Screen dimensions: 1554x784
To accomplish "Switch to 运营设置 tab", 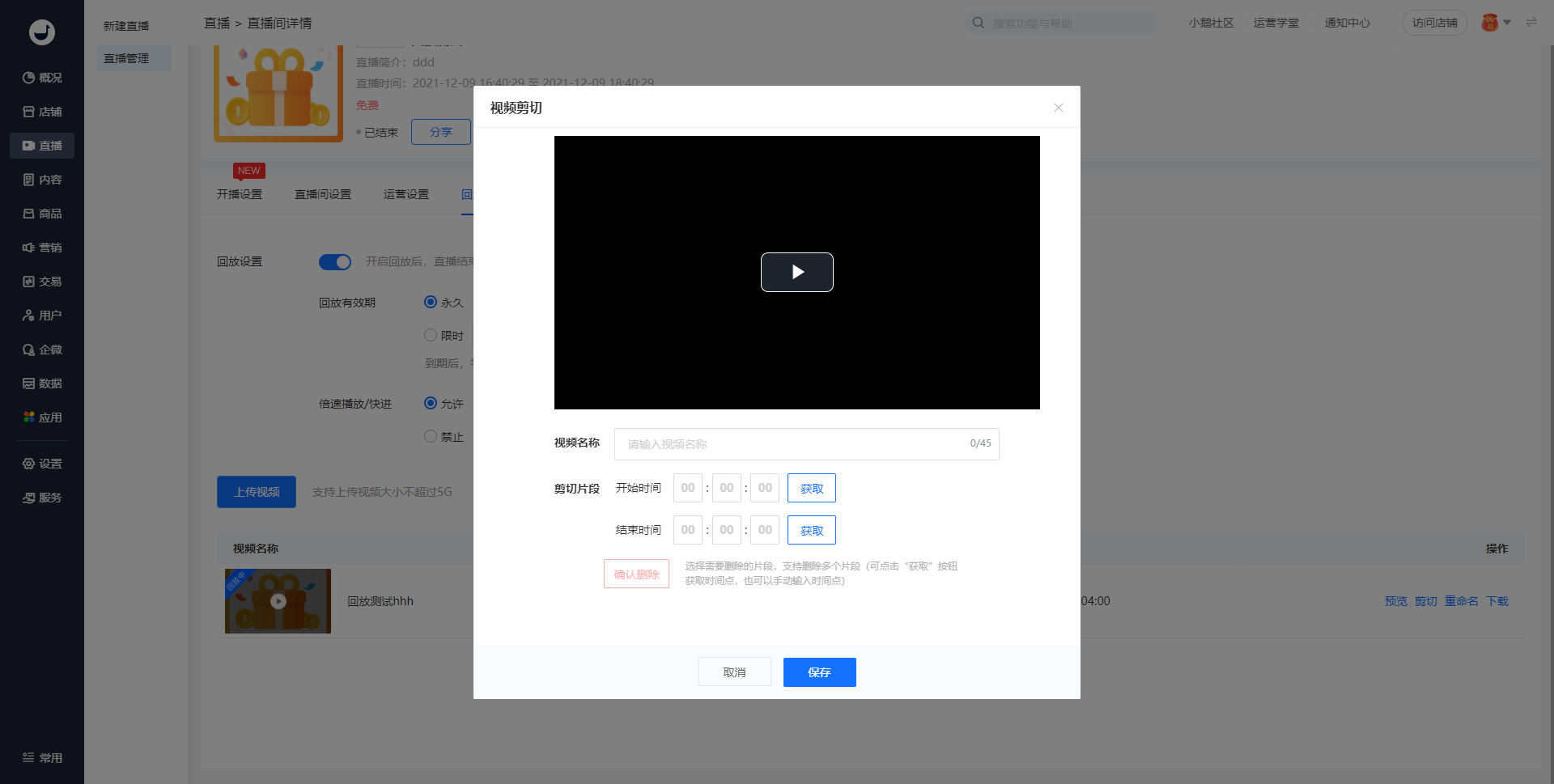I will coord(406,194).
